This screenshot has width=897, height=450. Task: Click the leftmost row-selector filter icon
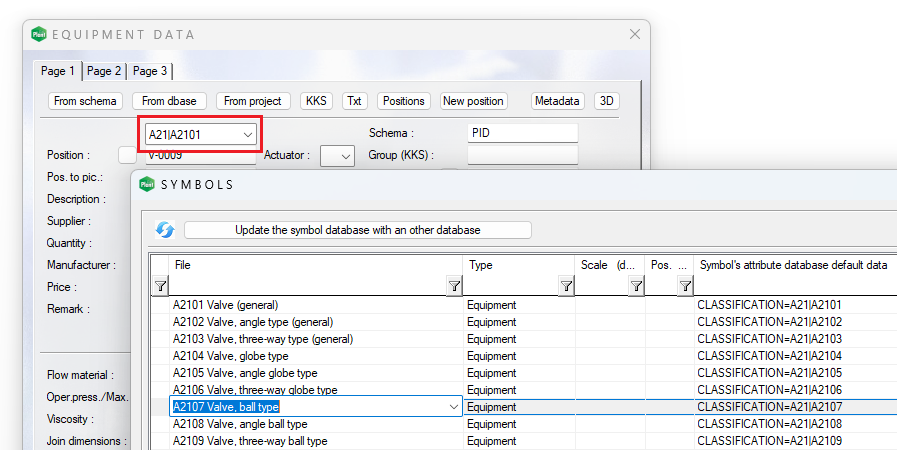160,286
